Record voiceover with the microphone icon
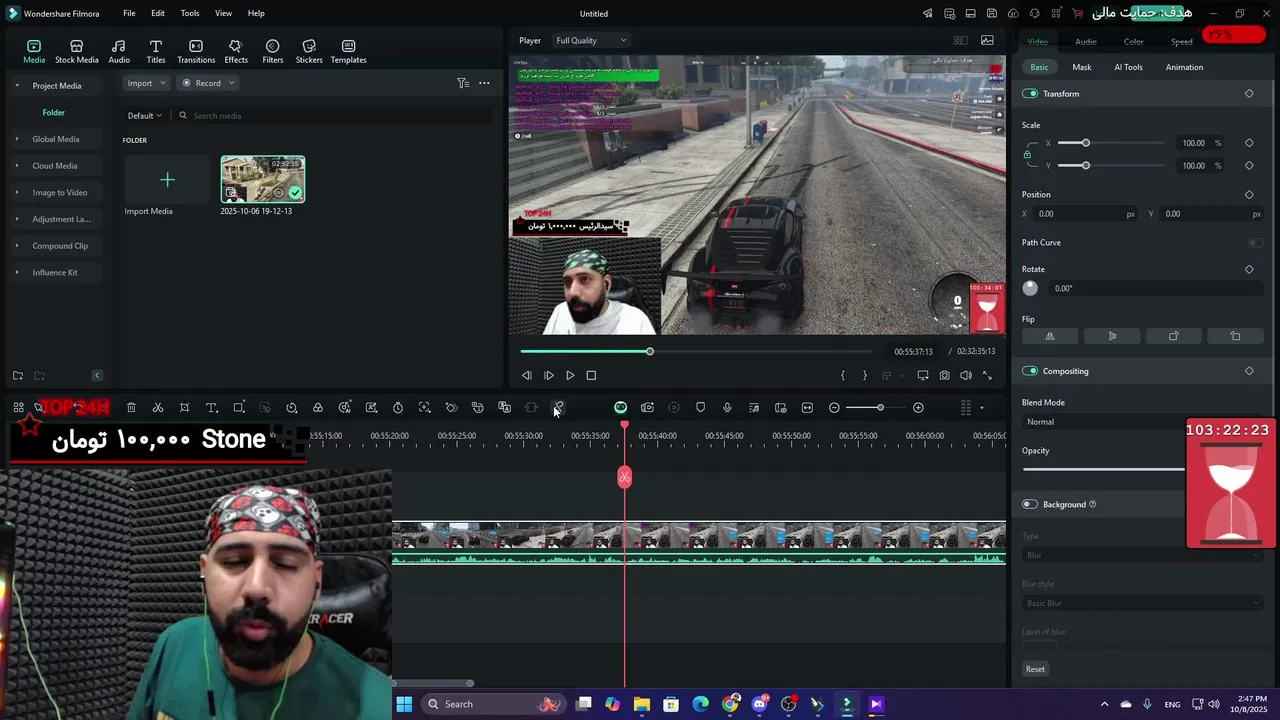The height and width of the screenshot is (720, 1280). 727,408
